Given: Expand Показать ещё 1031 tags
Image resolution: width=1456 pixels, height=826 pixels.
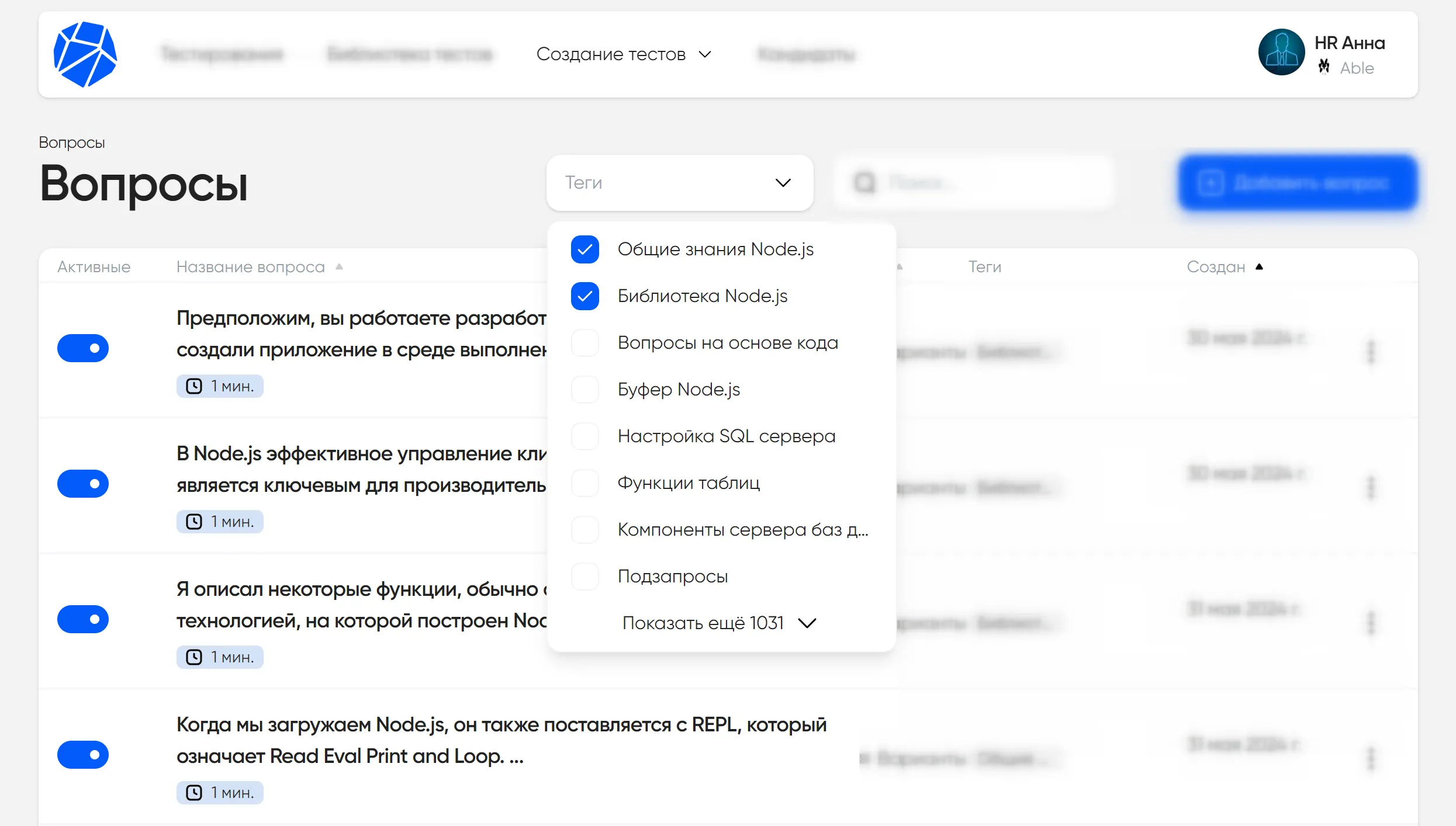Looking at the screenshot, I should pos(718,623).
